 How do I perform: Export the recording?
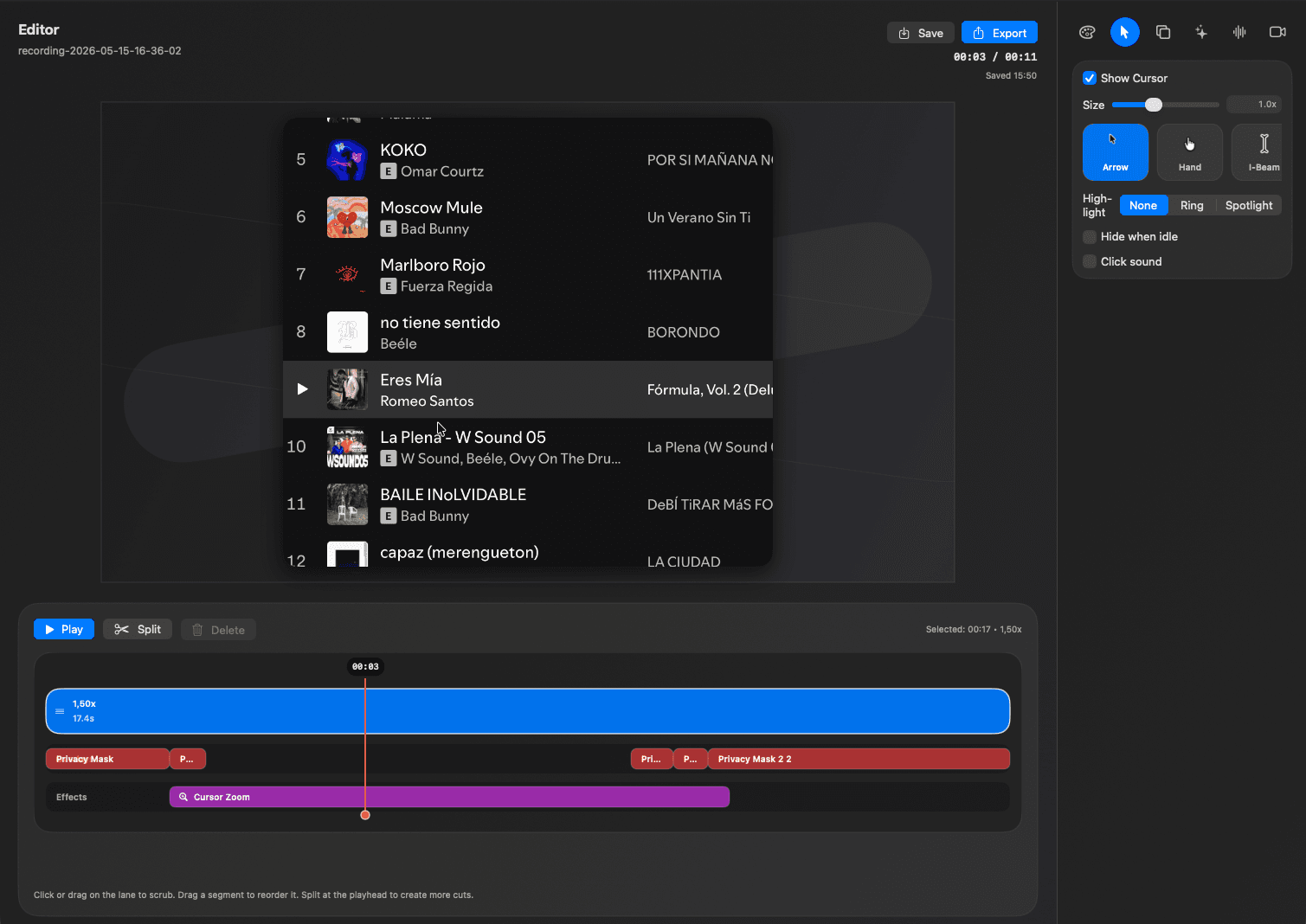tap(1000, 33)
